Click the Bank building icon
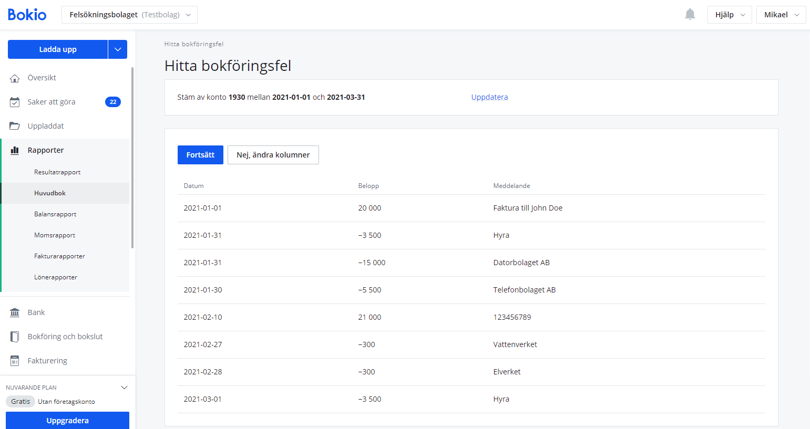The width and height of the screenshot is (810, 429). (x=15, y=313)
